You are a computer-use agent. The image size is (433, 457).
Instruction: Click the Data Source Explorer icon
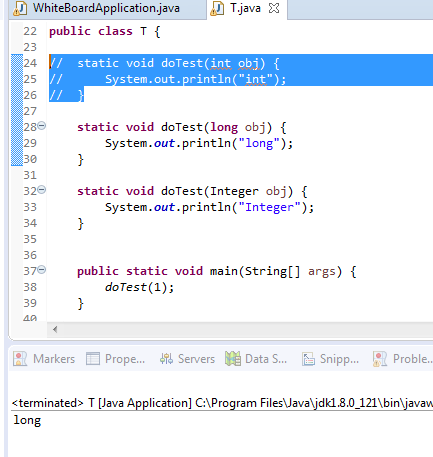click(233, 359)
